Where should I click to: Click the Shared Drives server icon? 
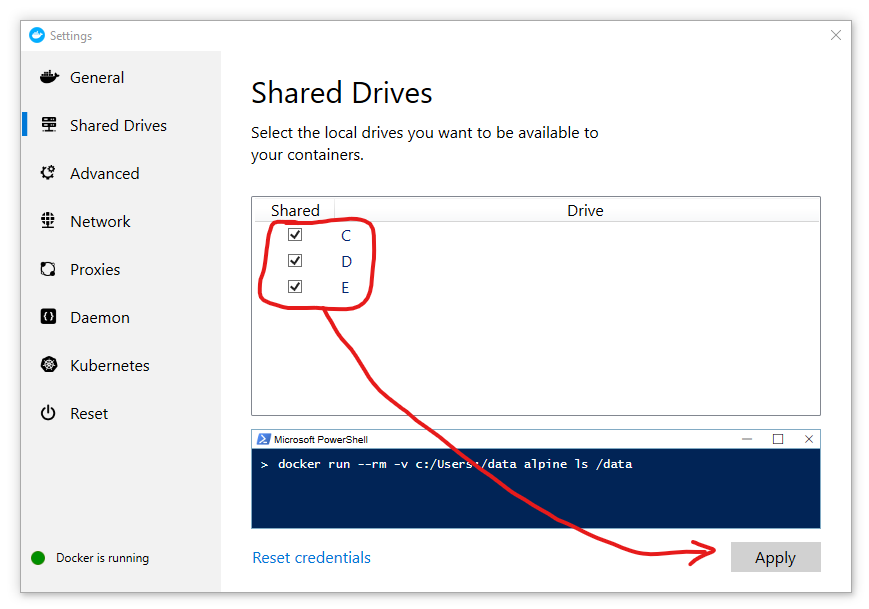pyautogui.click(x=48, y=125)
